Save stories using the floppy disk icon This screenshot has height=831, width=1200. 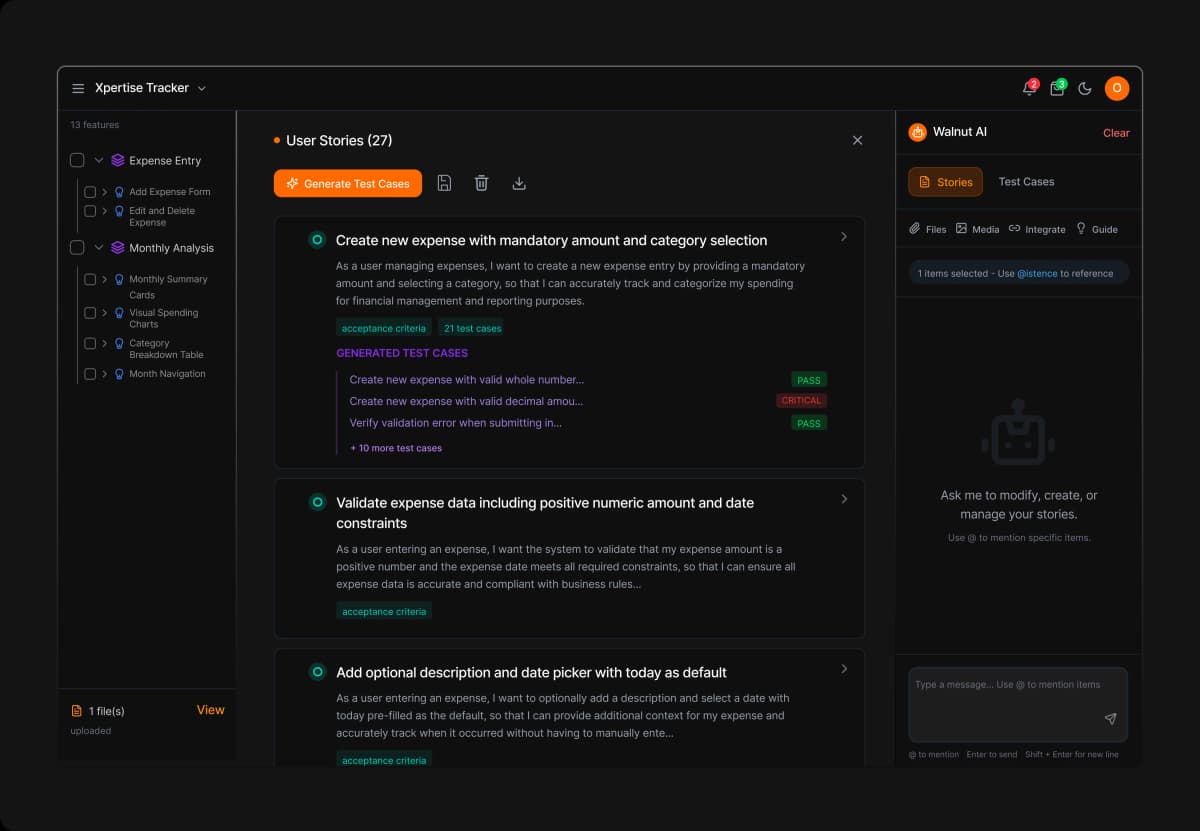click(444, 183)
